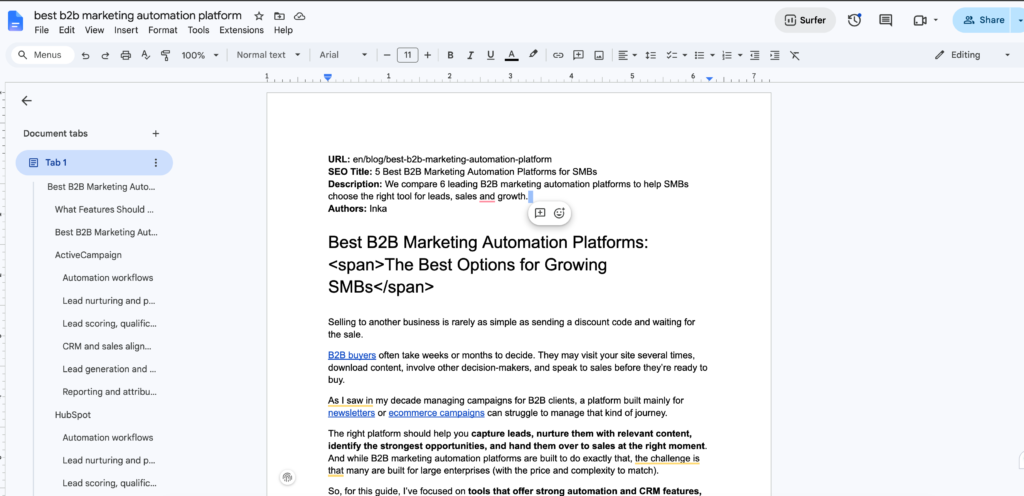Open the Extensions menu

pyautogui.click(x=242, y=30)
